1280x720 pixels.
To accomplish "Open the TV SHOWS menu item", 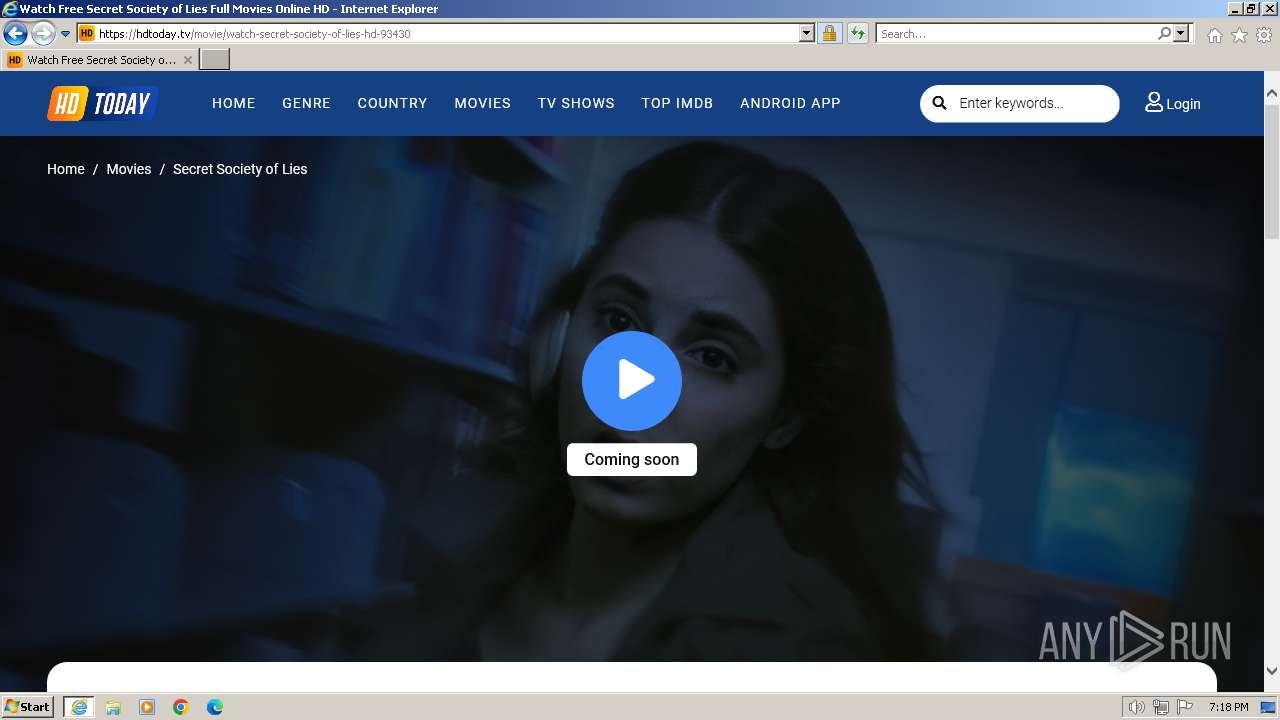I will [x=576, y=103].
